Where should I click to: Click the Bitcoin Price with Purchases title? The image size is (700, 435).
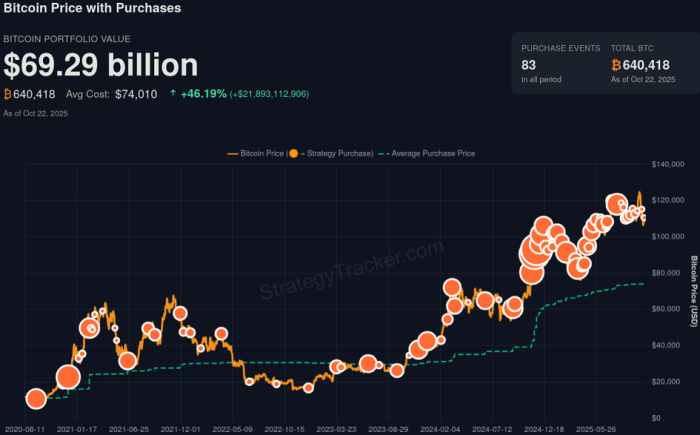92,9
